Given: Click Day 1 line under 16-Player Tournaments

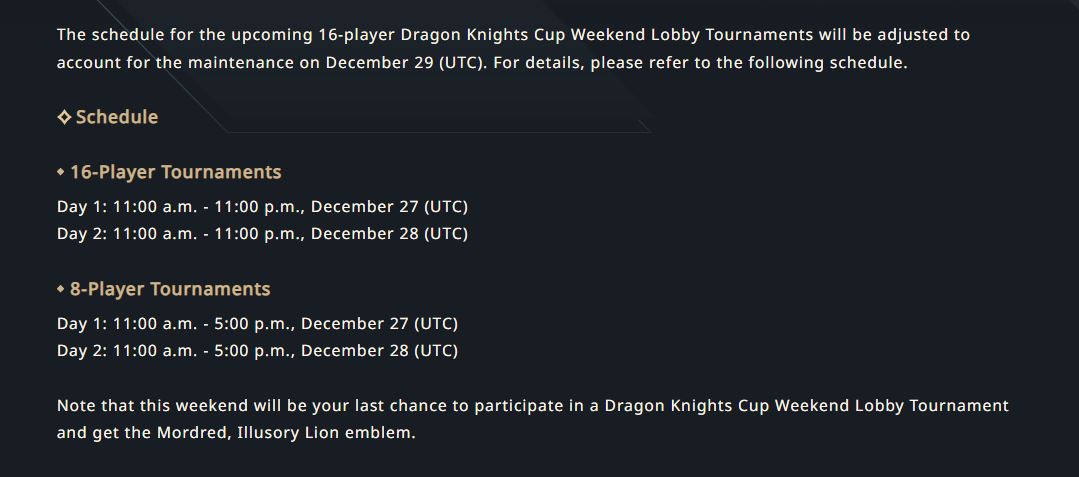Looking at the screenshot, I should (x=262, y=206).
